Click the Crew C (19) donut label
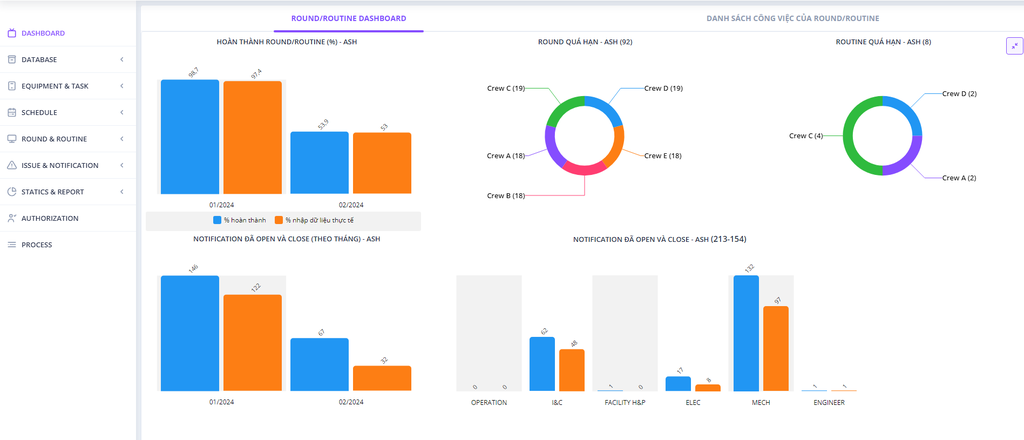 point(506,87)
